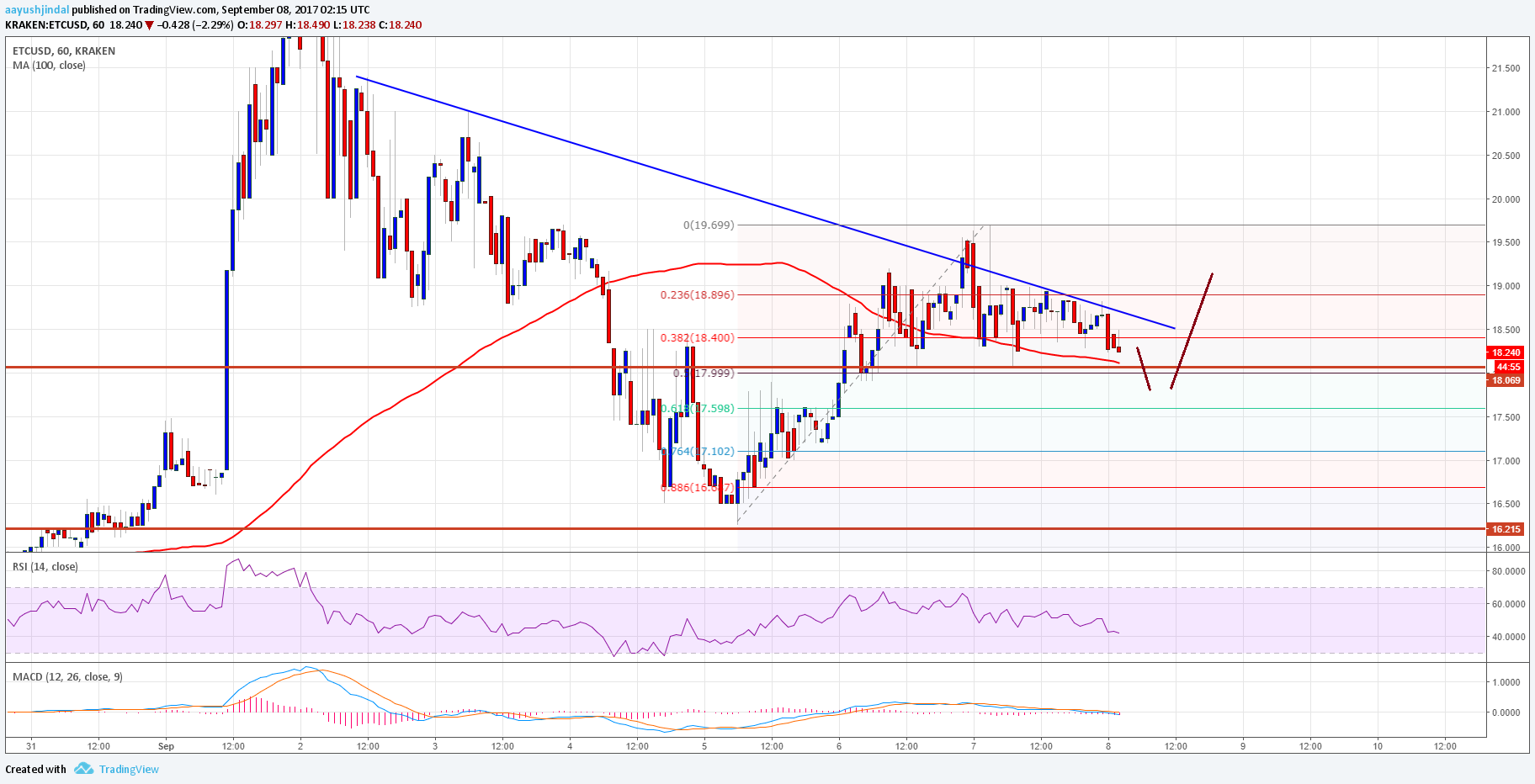Click the 0.382 (18.400) Fibonacci level label

[x=697, y=337]
